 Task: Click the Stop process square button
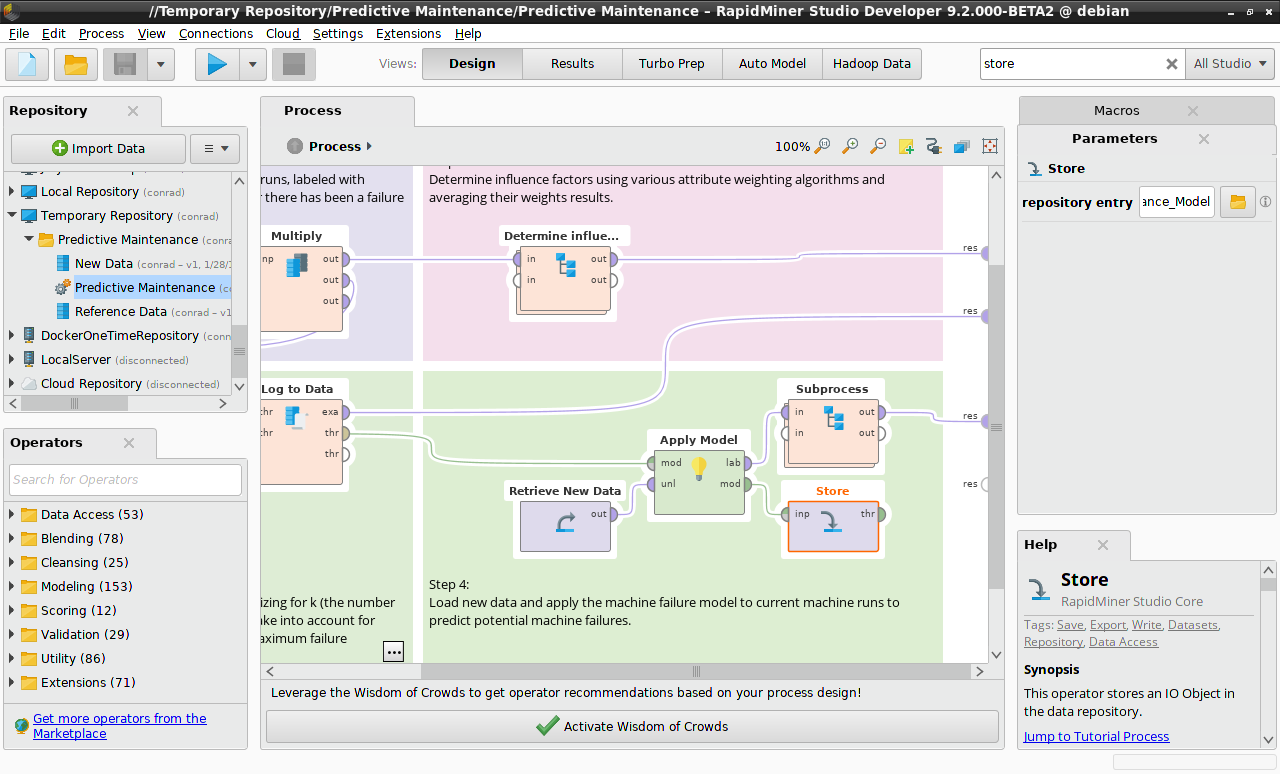click(x=294, y=64)
